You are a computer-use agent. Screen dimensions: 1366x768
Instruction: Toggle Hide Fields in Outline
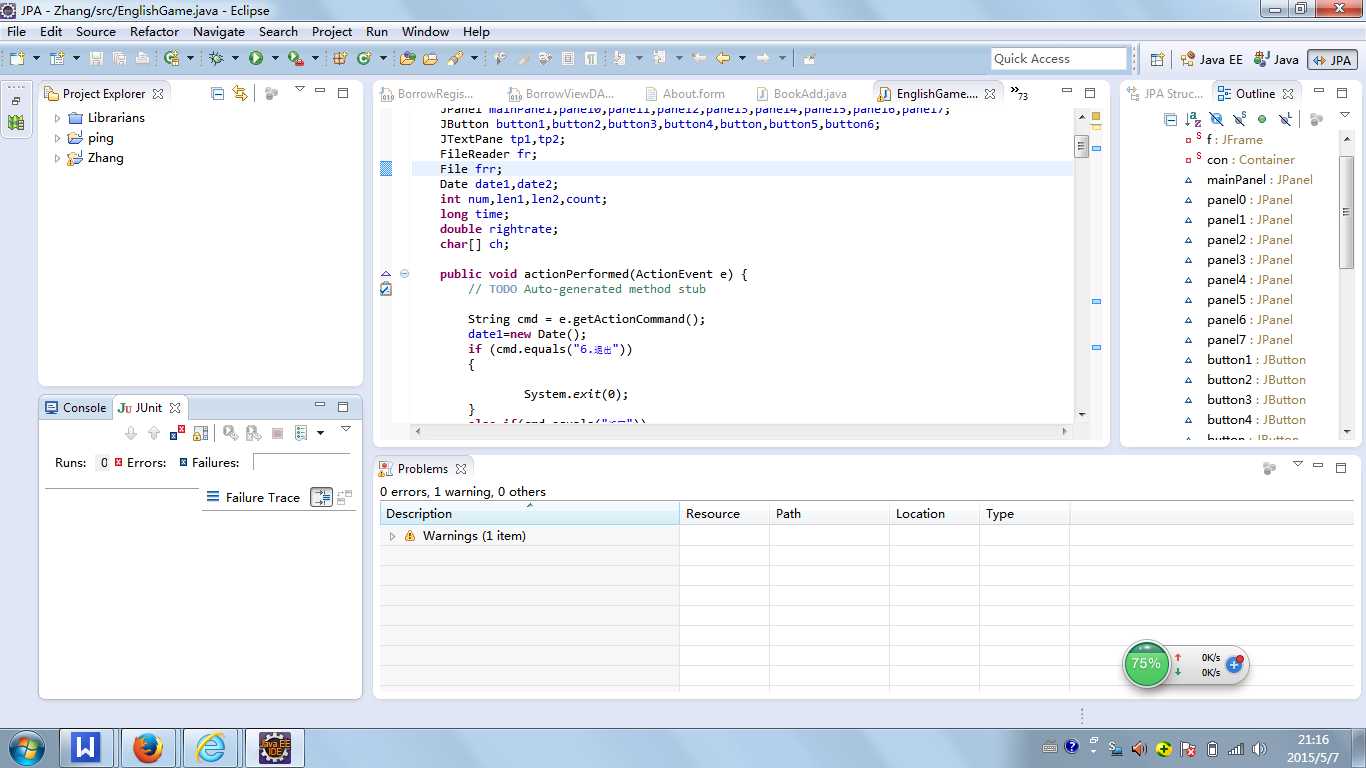tap(1216, 119)
